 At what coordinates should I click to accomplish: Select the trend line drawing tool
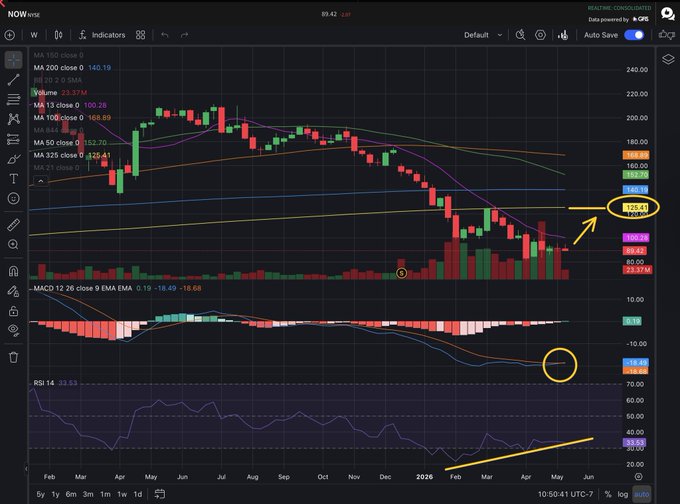[13, 79]
